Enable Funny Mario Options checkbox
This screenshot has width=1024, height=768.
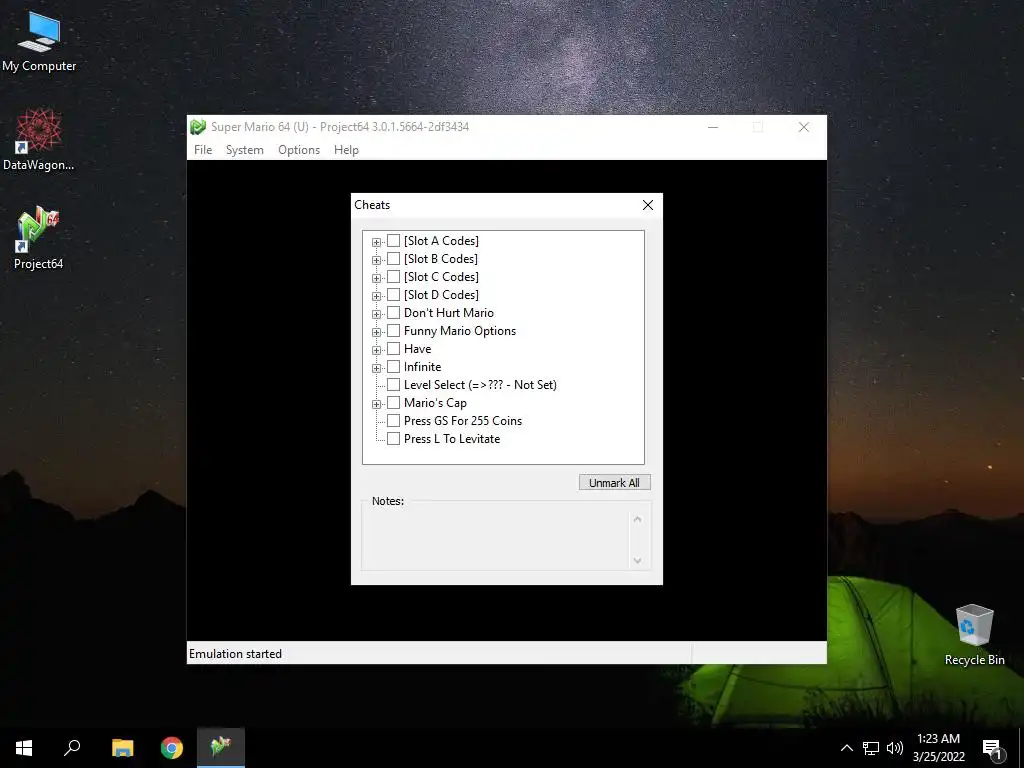(x=394, y=330)
